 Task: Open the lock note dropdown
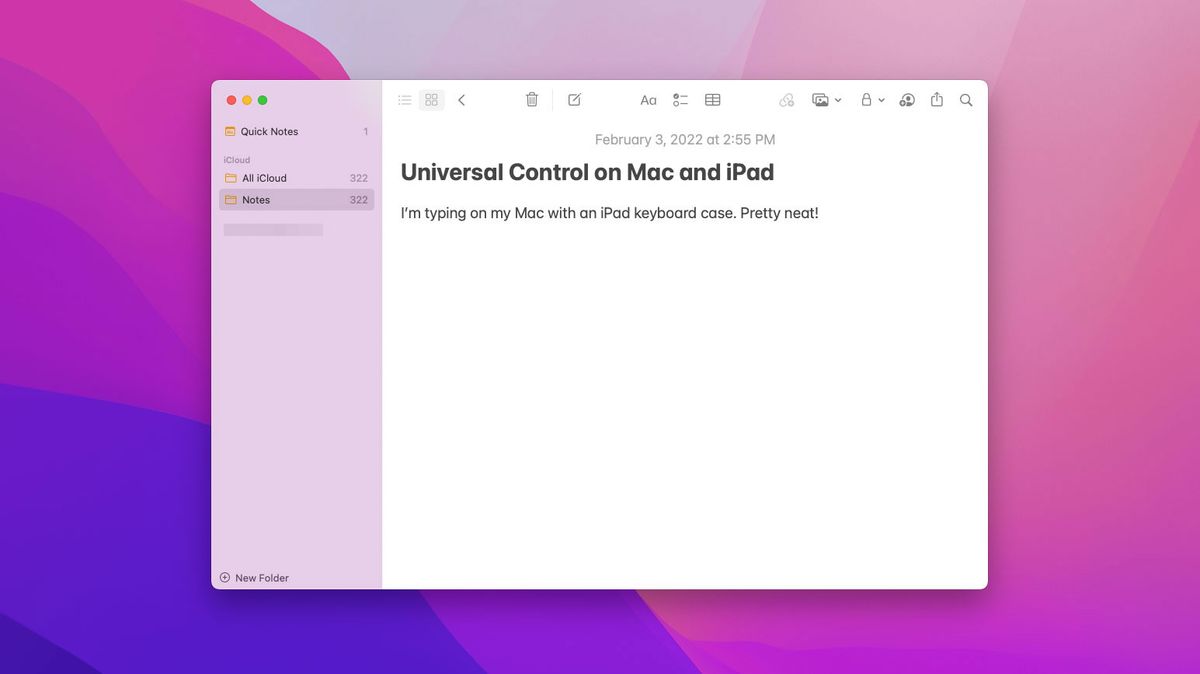[871, 100]
